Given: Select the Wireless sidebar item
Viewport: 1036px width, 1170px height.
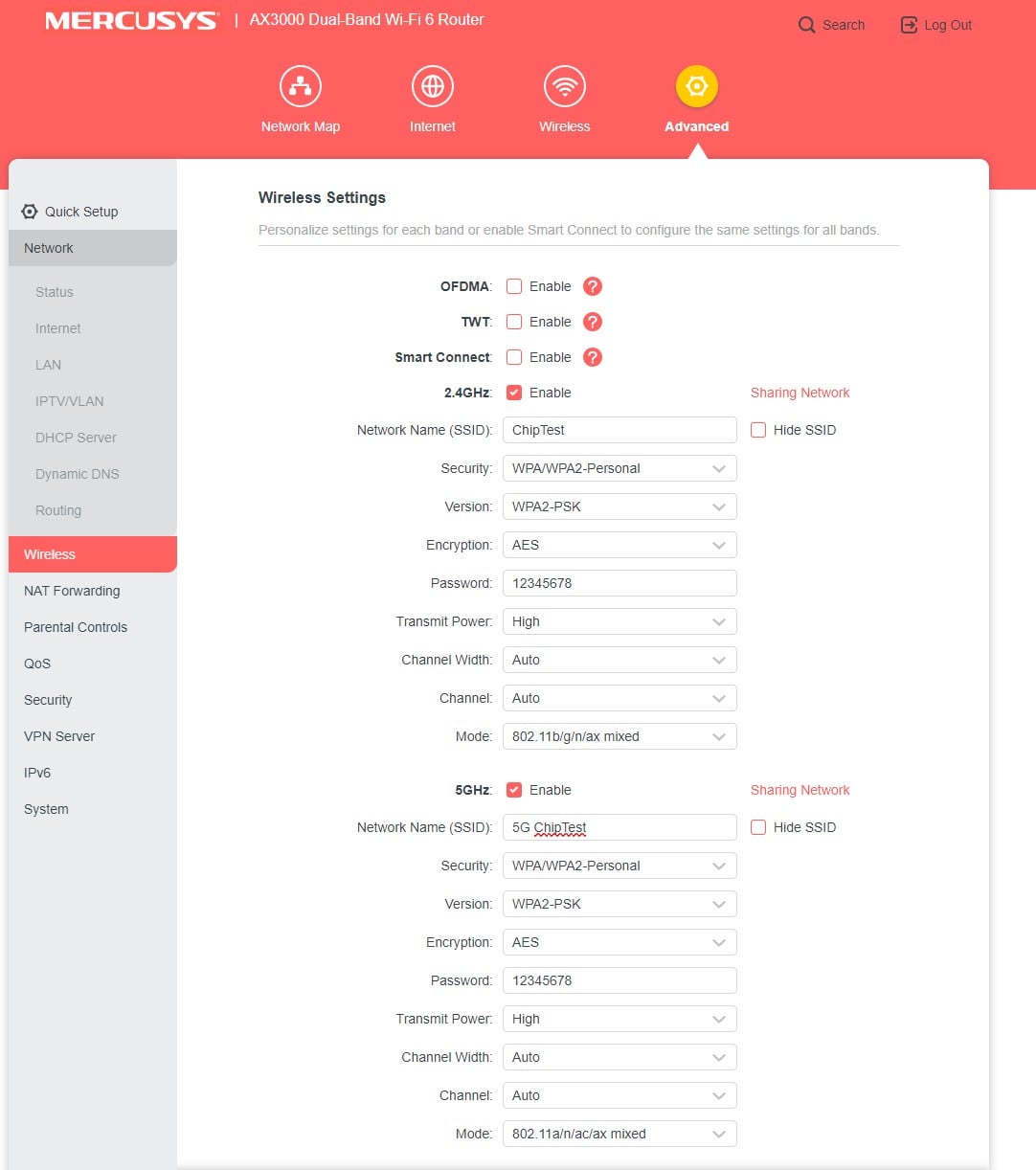Looking at the screenshot, I should click(93, 554).
